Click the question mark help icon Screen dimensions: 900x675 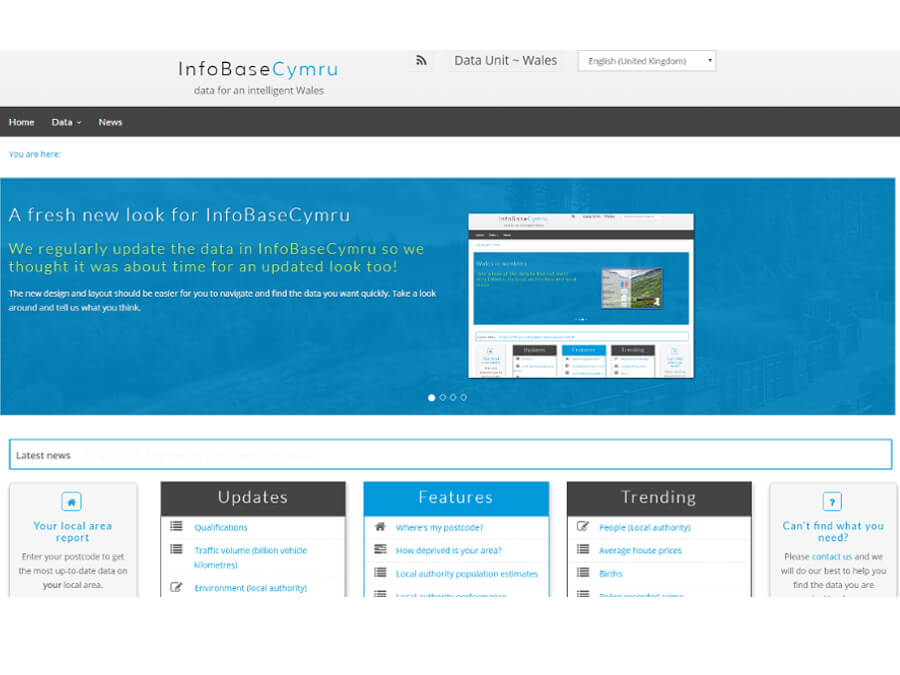click(832, 502)
